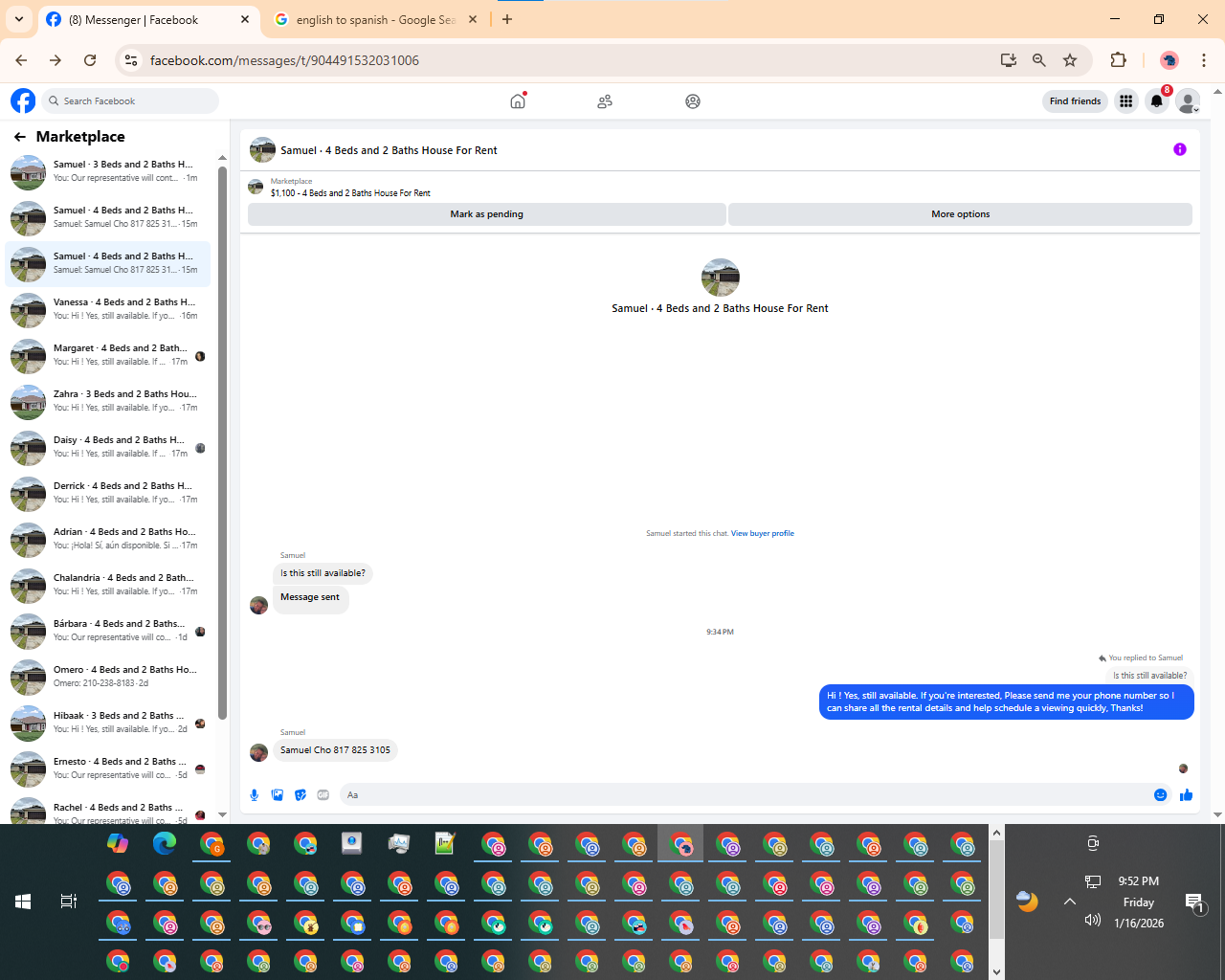Click the voice clip microphone icon
The height and width of the screenshot is (980, 1225).
click(255, 794)
